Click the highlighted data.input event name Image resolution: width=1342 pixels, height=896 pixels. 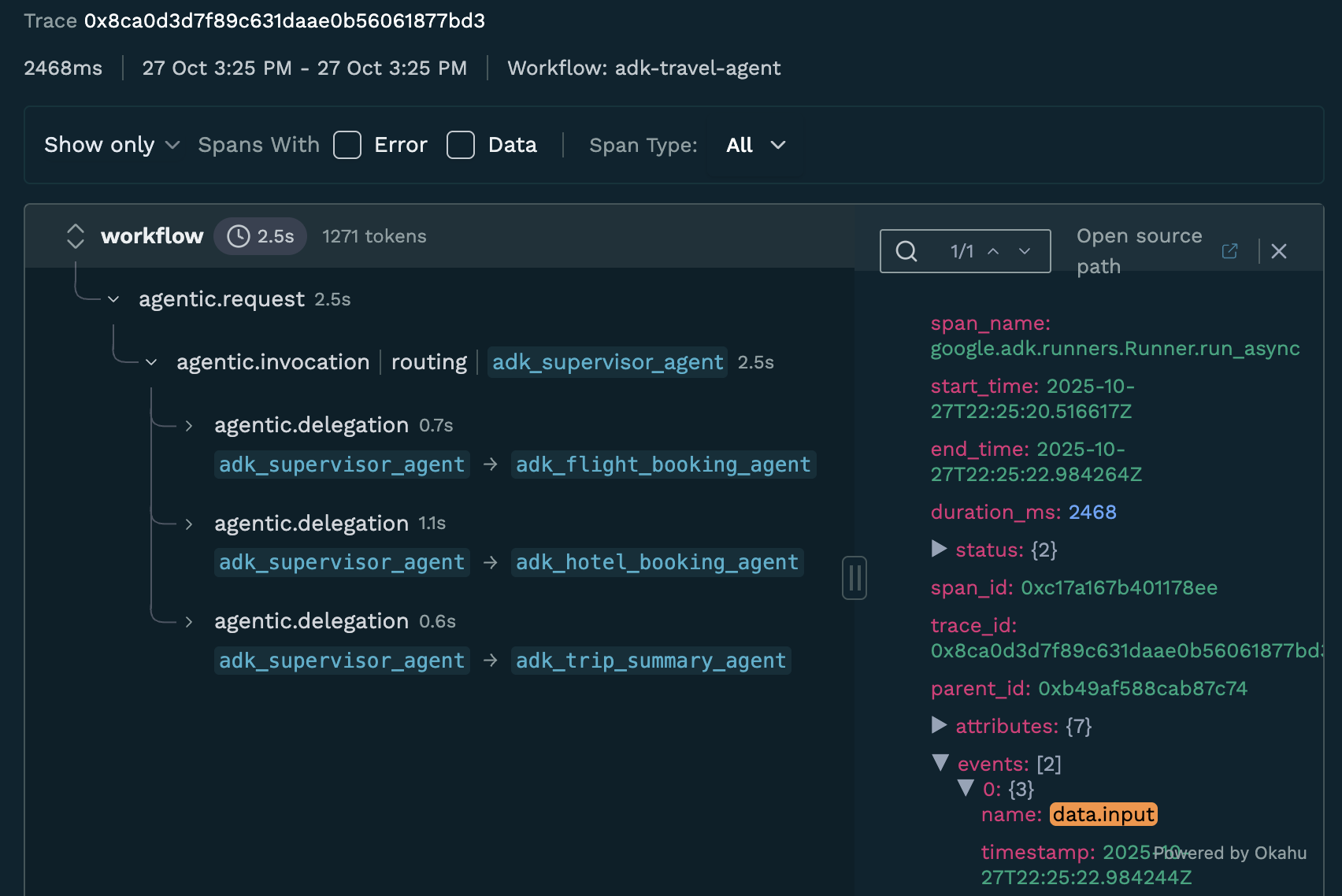click(1103, 814)
